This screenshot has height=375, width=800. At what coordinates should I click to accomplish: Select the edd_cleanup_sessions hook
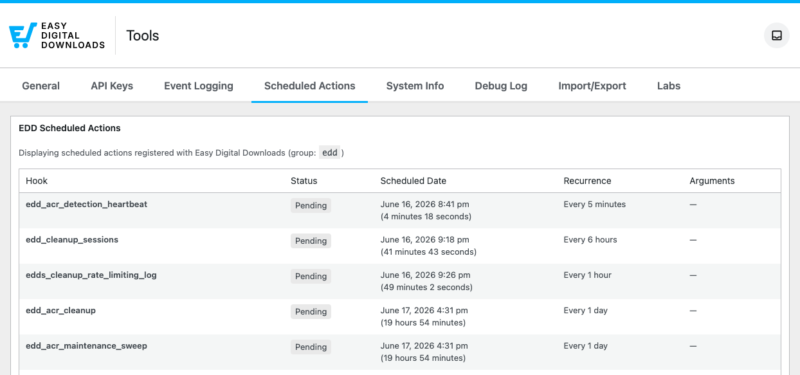[72, 239]
